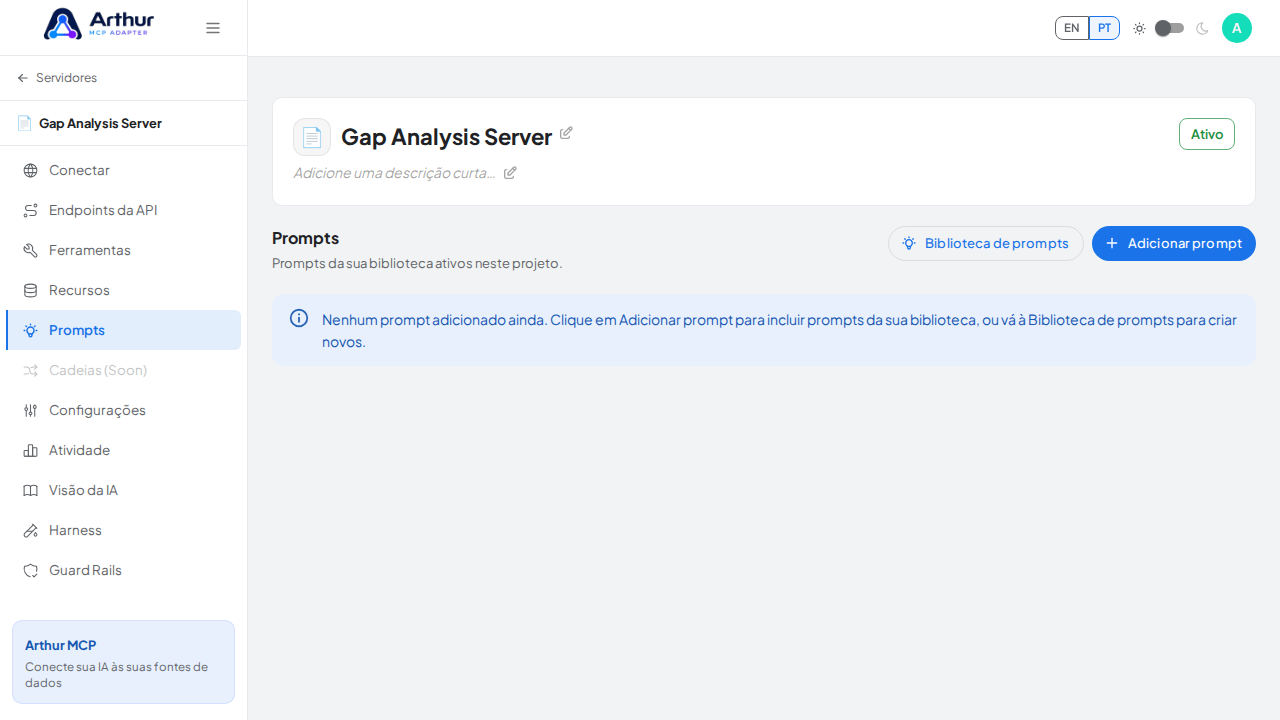Switch language to PT

click(1104, 28)
